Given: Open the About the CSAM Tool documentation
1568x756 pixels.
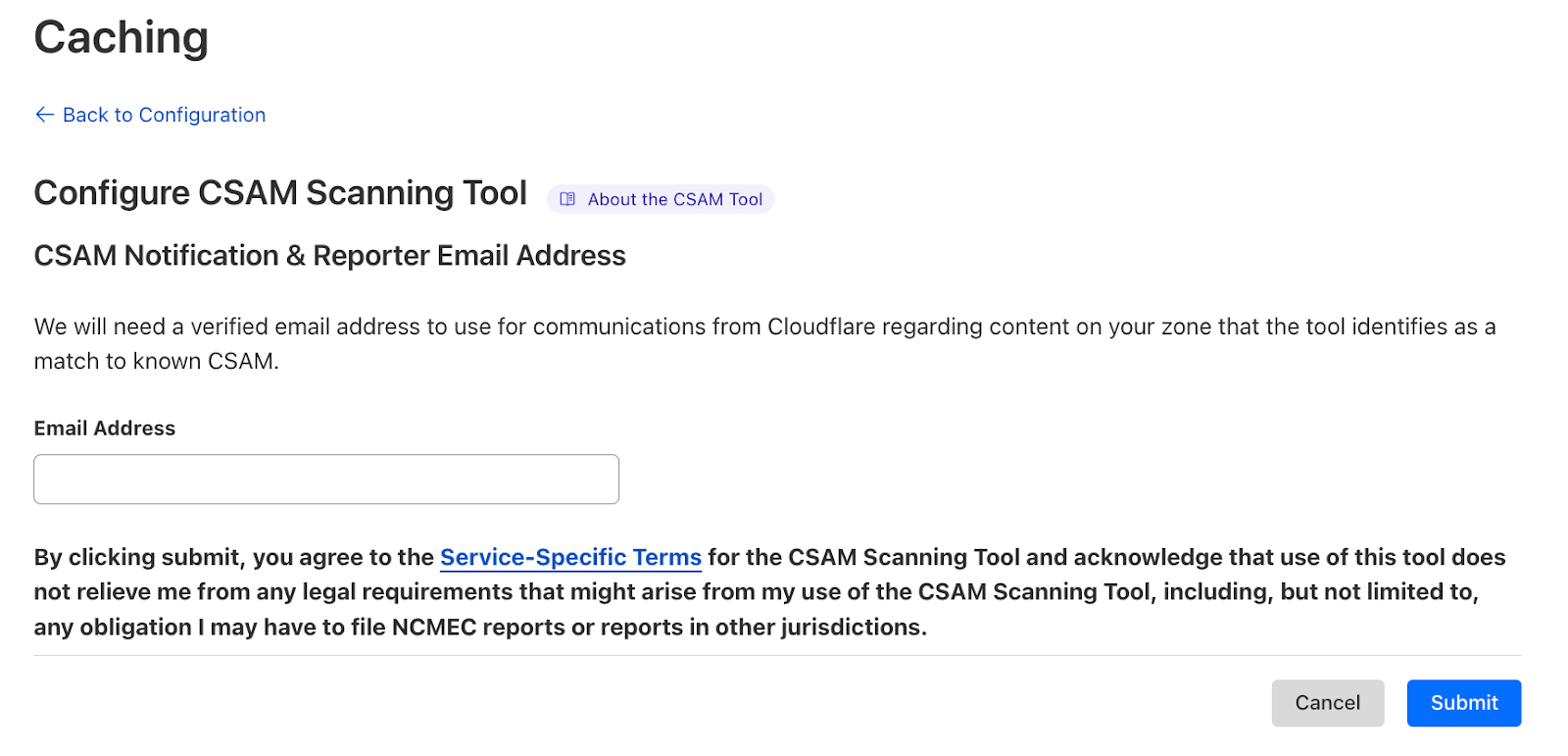Looking at the screenshot, I should (x=674, y=199).
